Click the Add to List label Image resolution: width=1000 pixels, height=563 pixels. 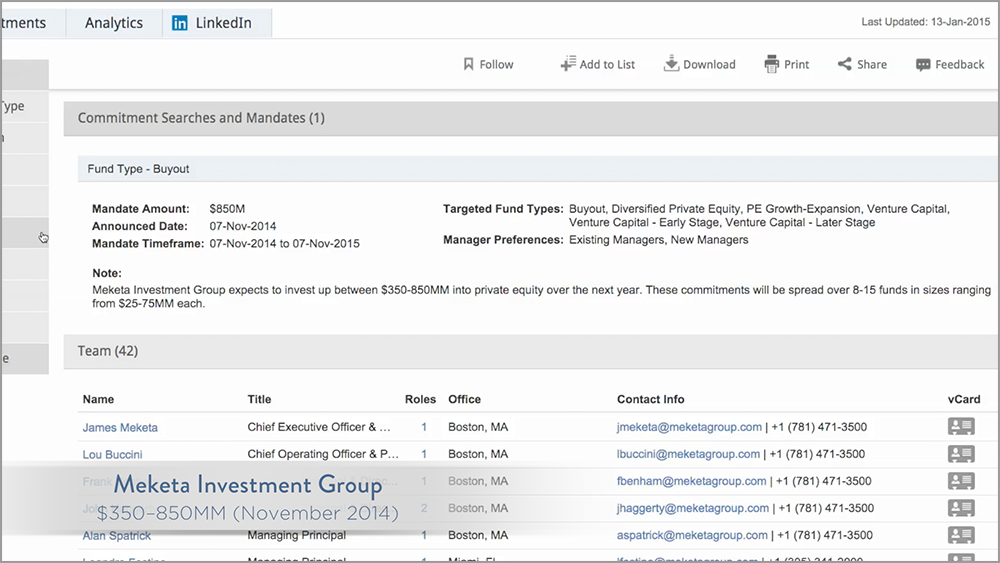[607, 64]
